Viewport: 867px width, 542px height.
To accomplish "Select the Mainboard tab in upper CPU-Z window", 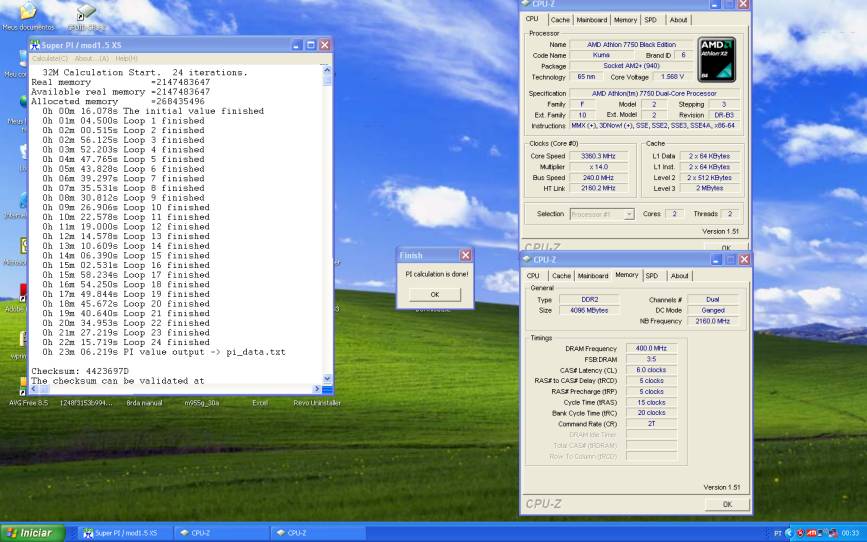I will [x=592, y=19].
